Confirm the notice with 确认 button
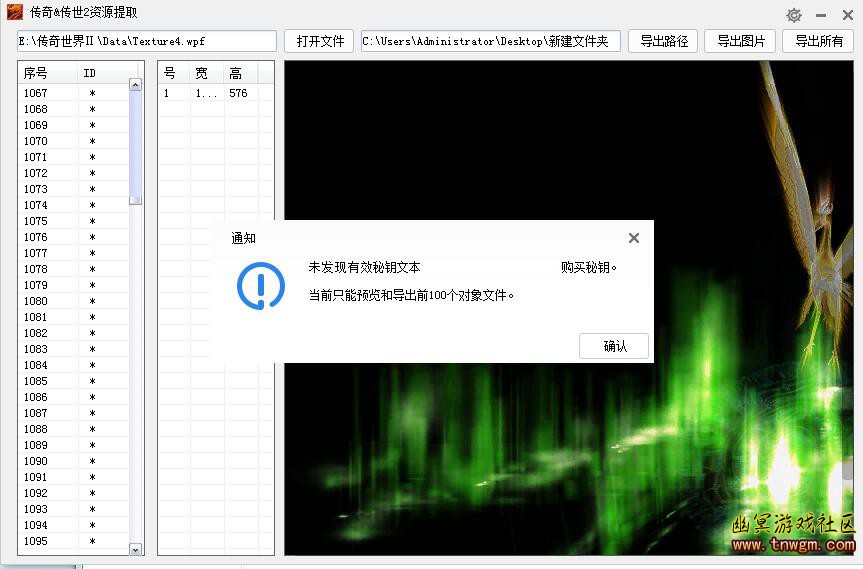Screen dimensions: 863x569 point(614,346)
